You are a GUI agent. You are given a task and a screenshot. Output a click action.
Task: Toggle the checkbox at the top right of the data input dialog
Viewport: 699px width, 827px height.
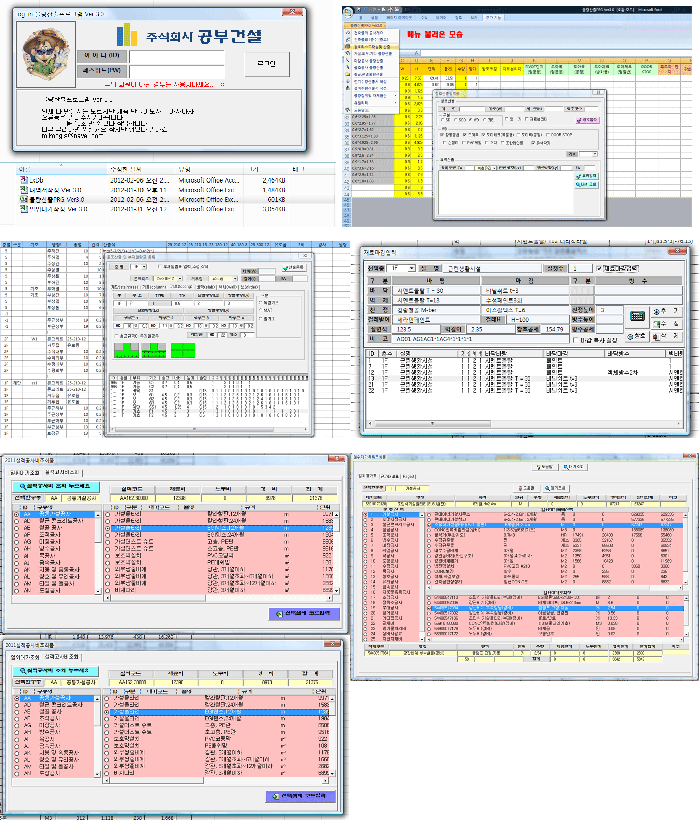pyautogui.click(x=598, y=268)
